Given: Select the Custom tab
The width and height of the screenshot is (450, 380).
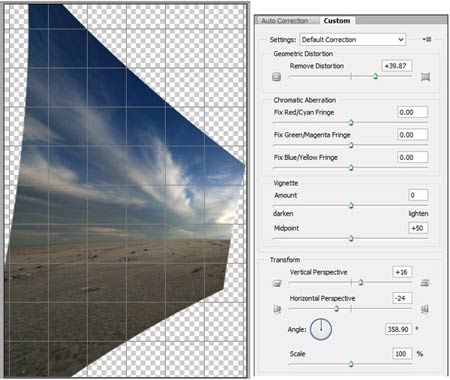Looking at the screenshot, I should point(337,21).
